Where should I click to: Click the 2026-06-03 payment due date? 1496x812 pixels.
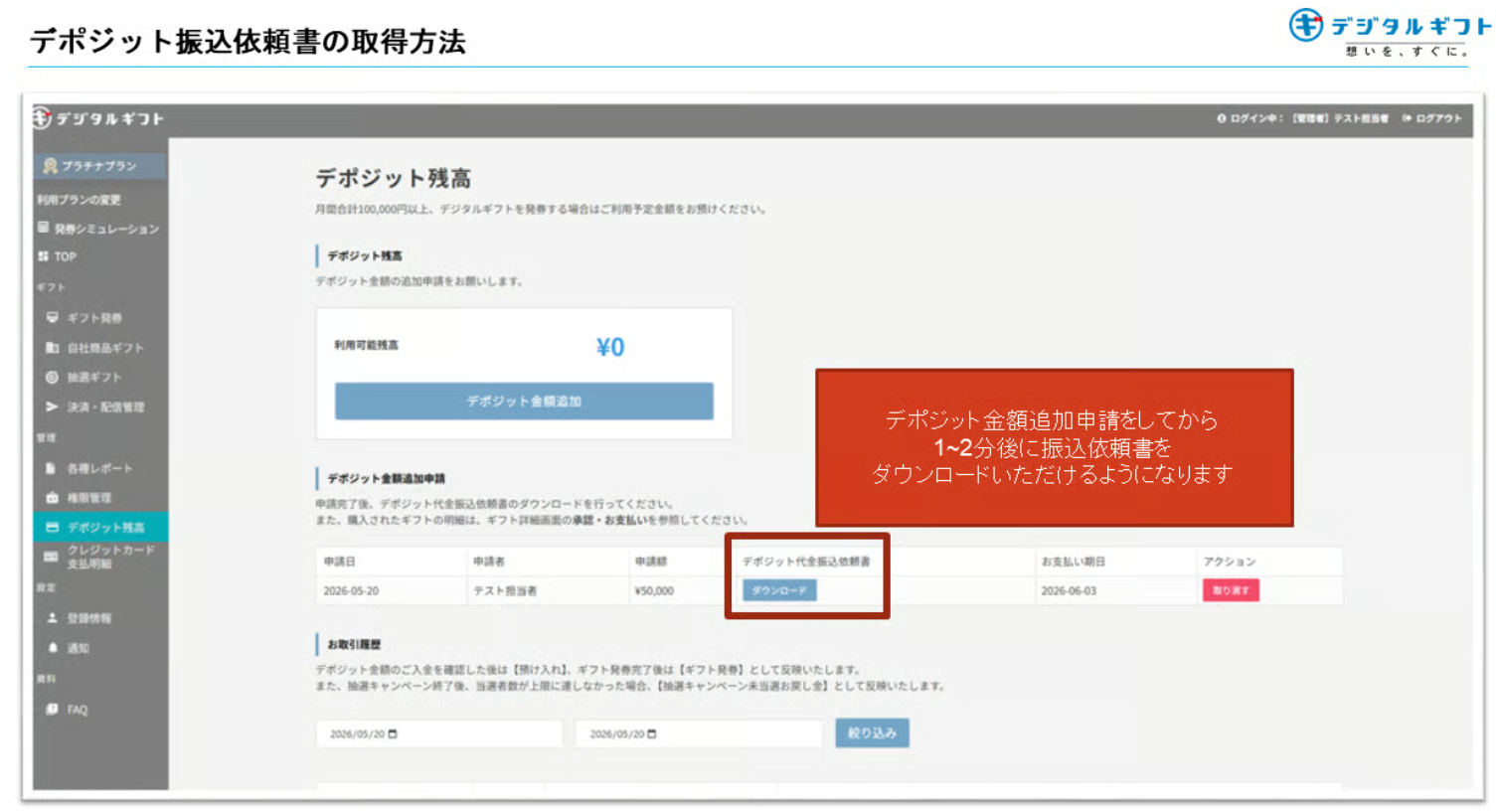click(1069, 591)
